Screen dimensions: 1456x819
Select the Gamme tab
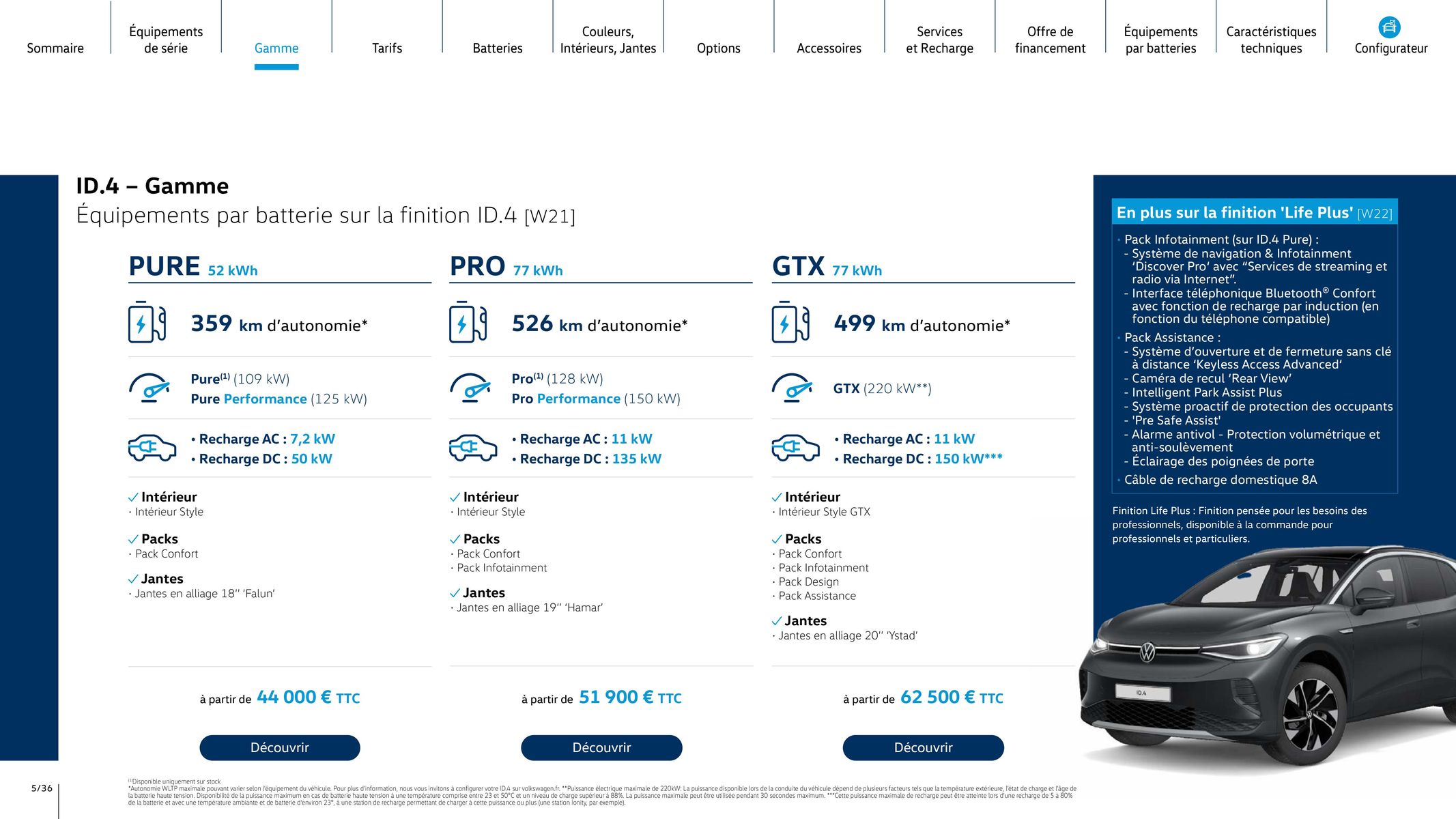(x=276, y=48)
